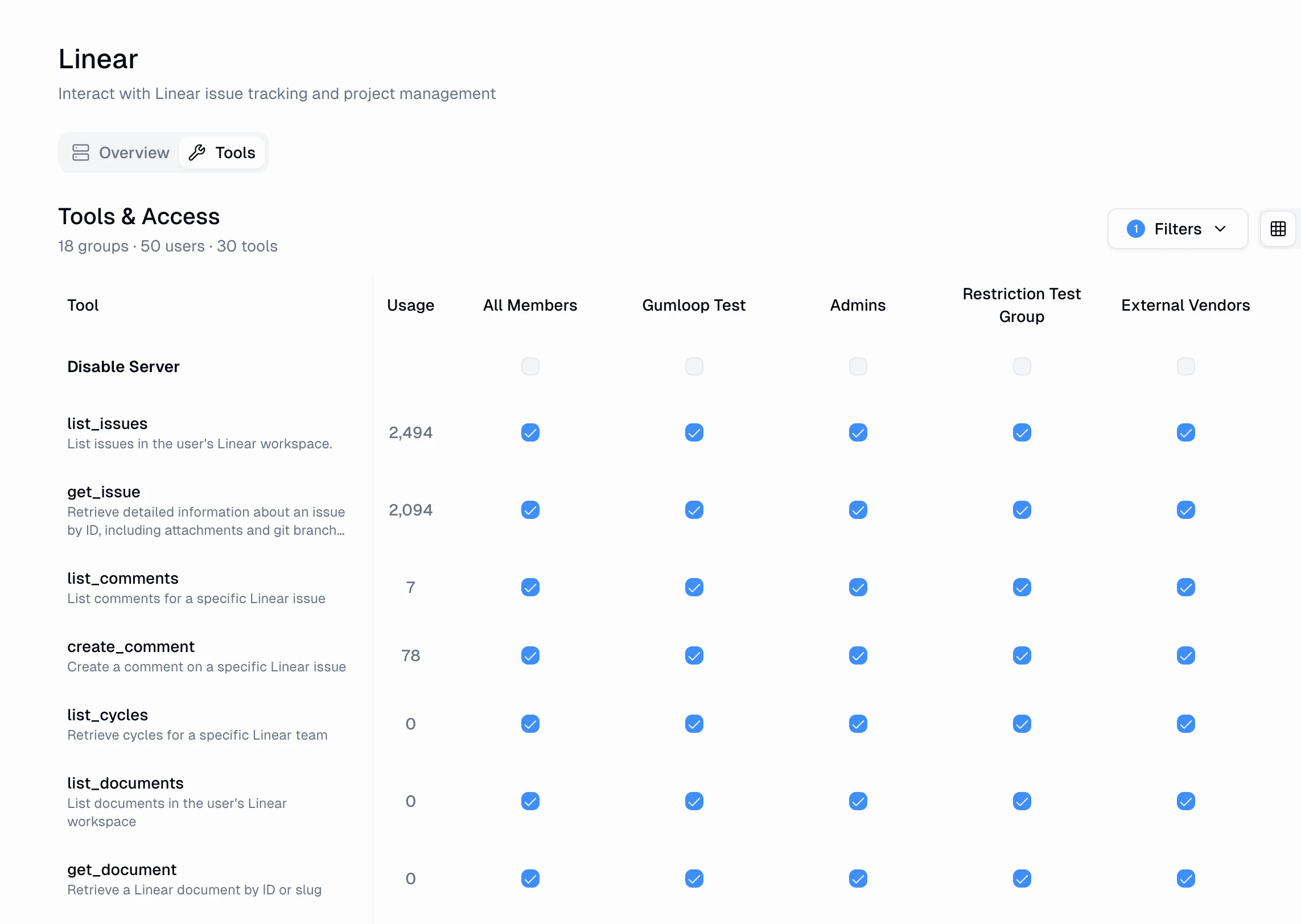The height and width of the screenshot is (924, 1301).
Task: Click the wrench icon on Tools tab
Action: pos(197,152)
